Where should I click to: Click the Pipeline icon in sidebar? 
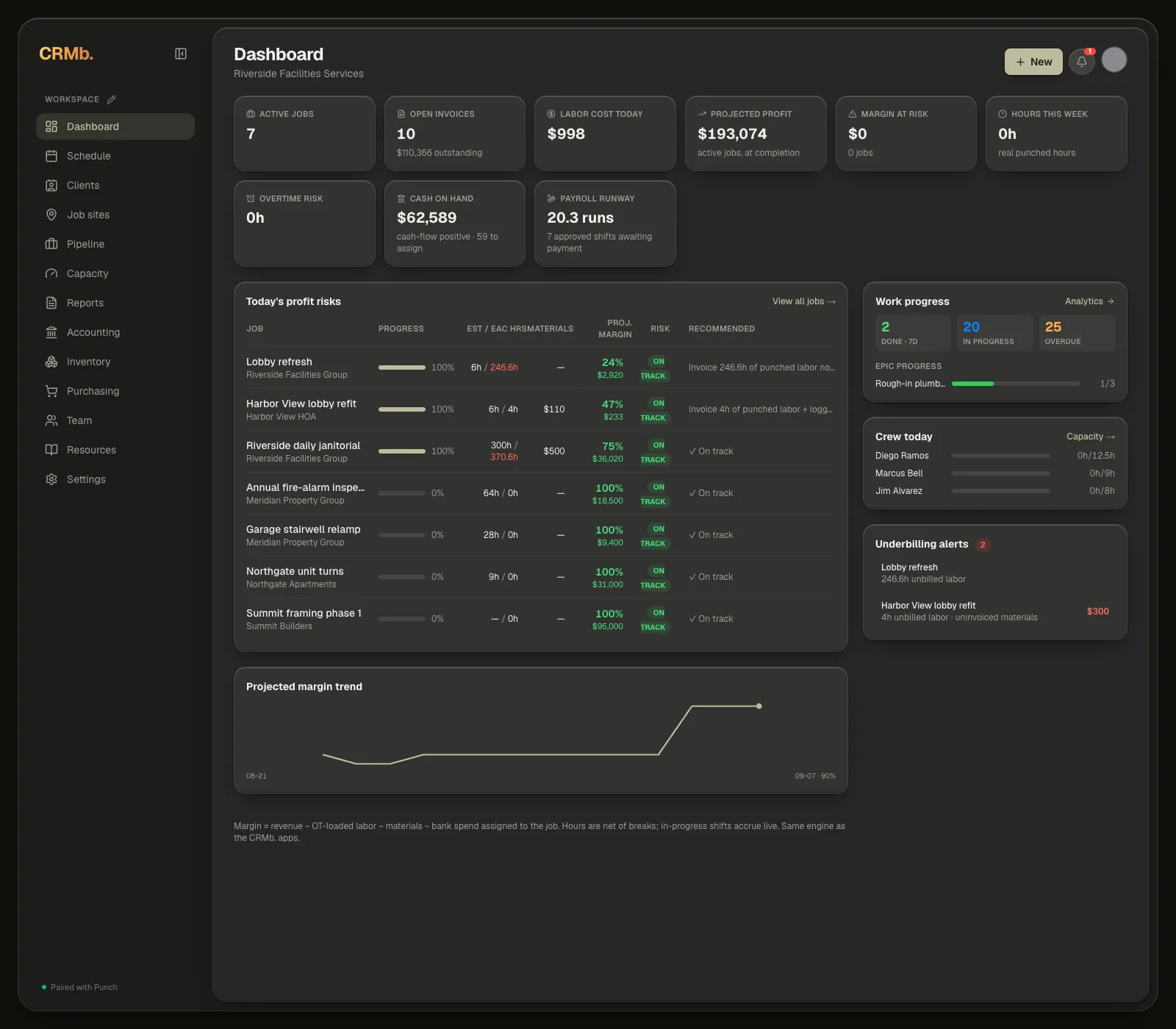(x=51, y=244)
